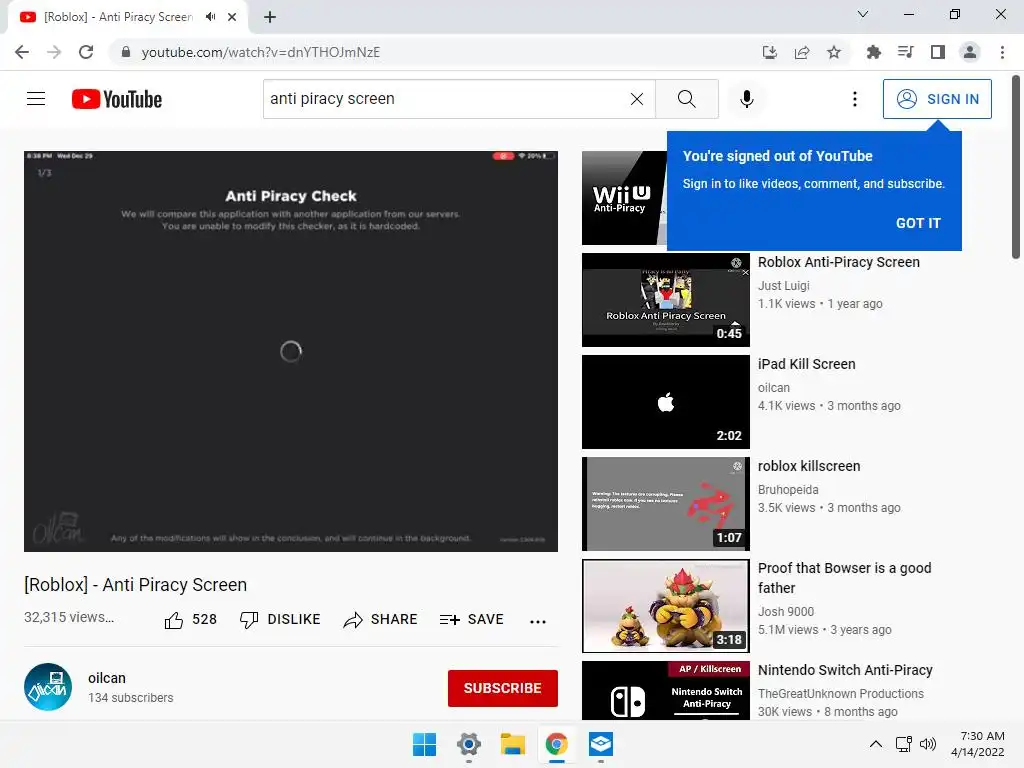Image resolution: width=1024 pixels, height=768 pixels.
Task: Close the Roblox Anti Piracy tab
Action: click(232, 17)
